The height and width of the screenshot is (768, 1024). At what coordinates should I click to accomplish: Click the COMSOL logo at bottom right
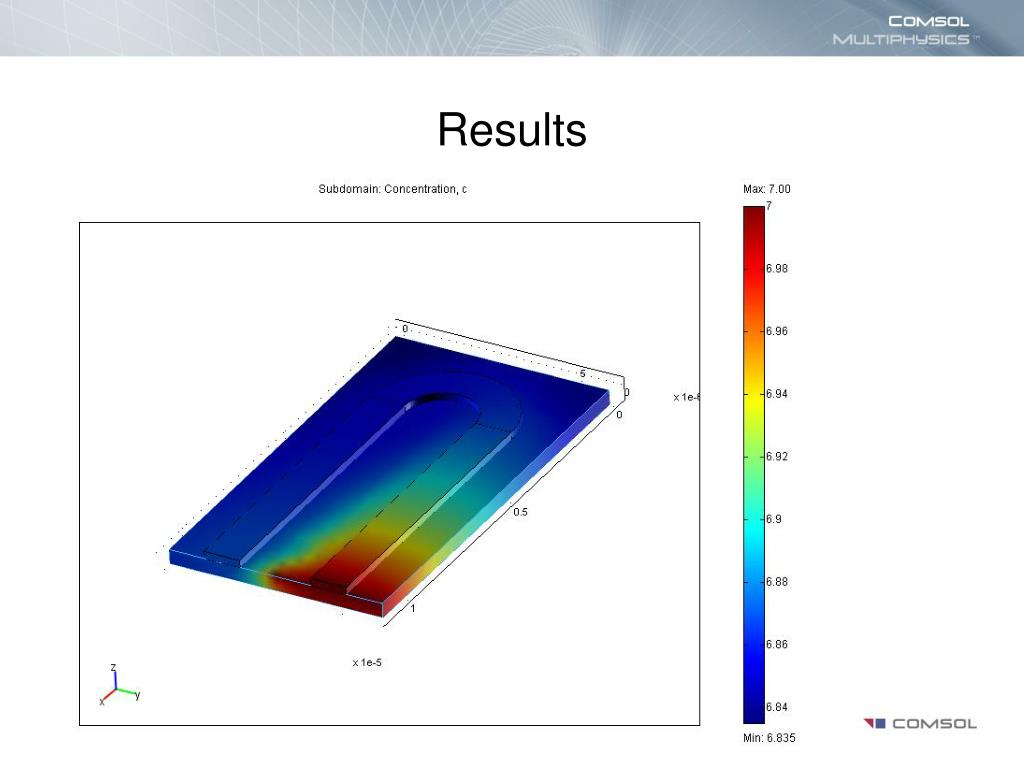pos(920,724)
